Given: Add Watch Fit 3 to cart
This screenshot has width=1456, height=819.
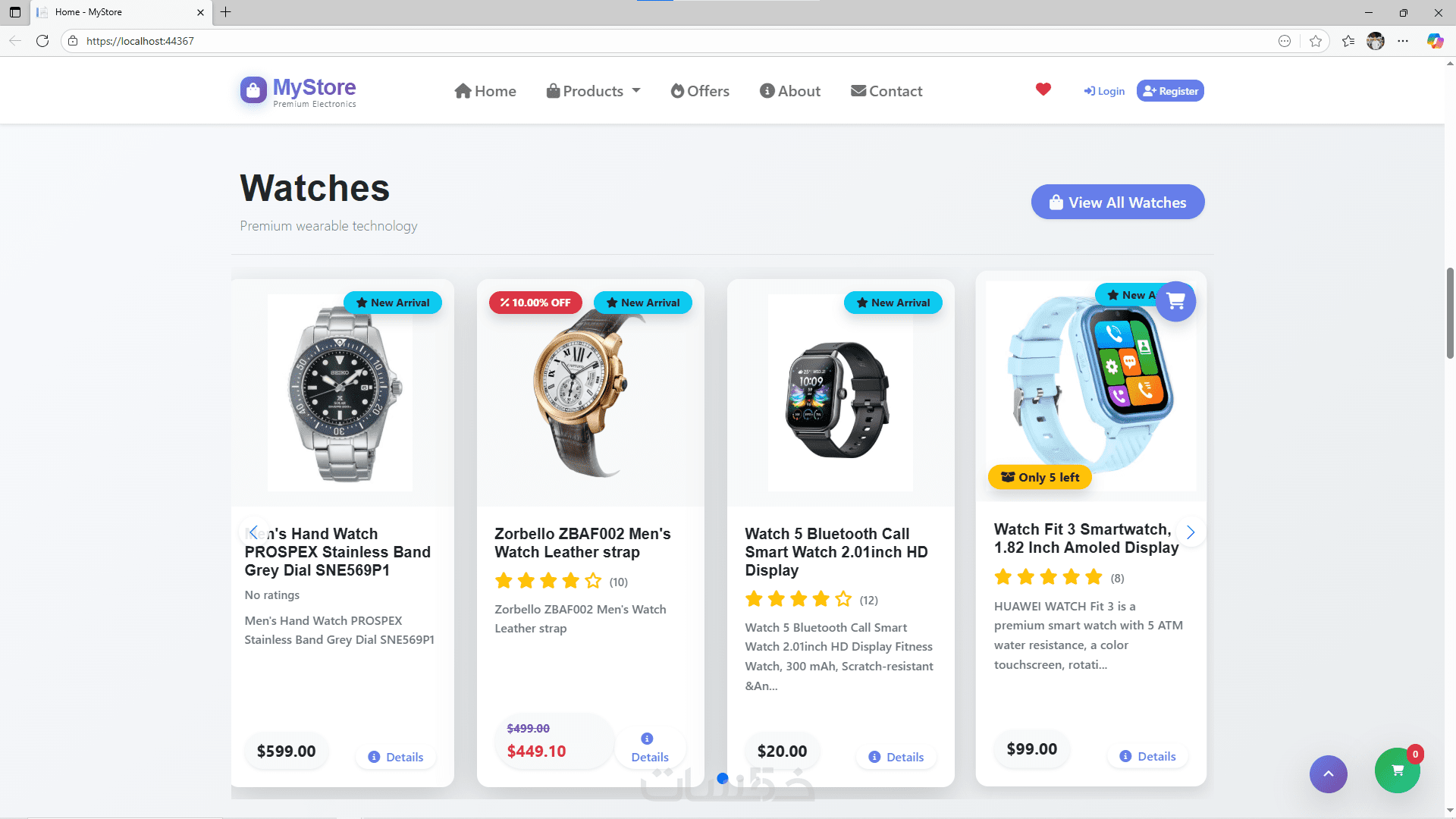Looking at the screenshot, I should [x=1175, y=301].
